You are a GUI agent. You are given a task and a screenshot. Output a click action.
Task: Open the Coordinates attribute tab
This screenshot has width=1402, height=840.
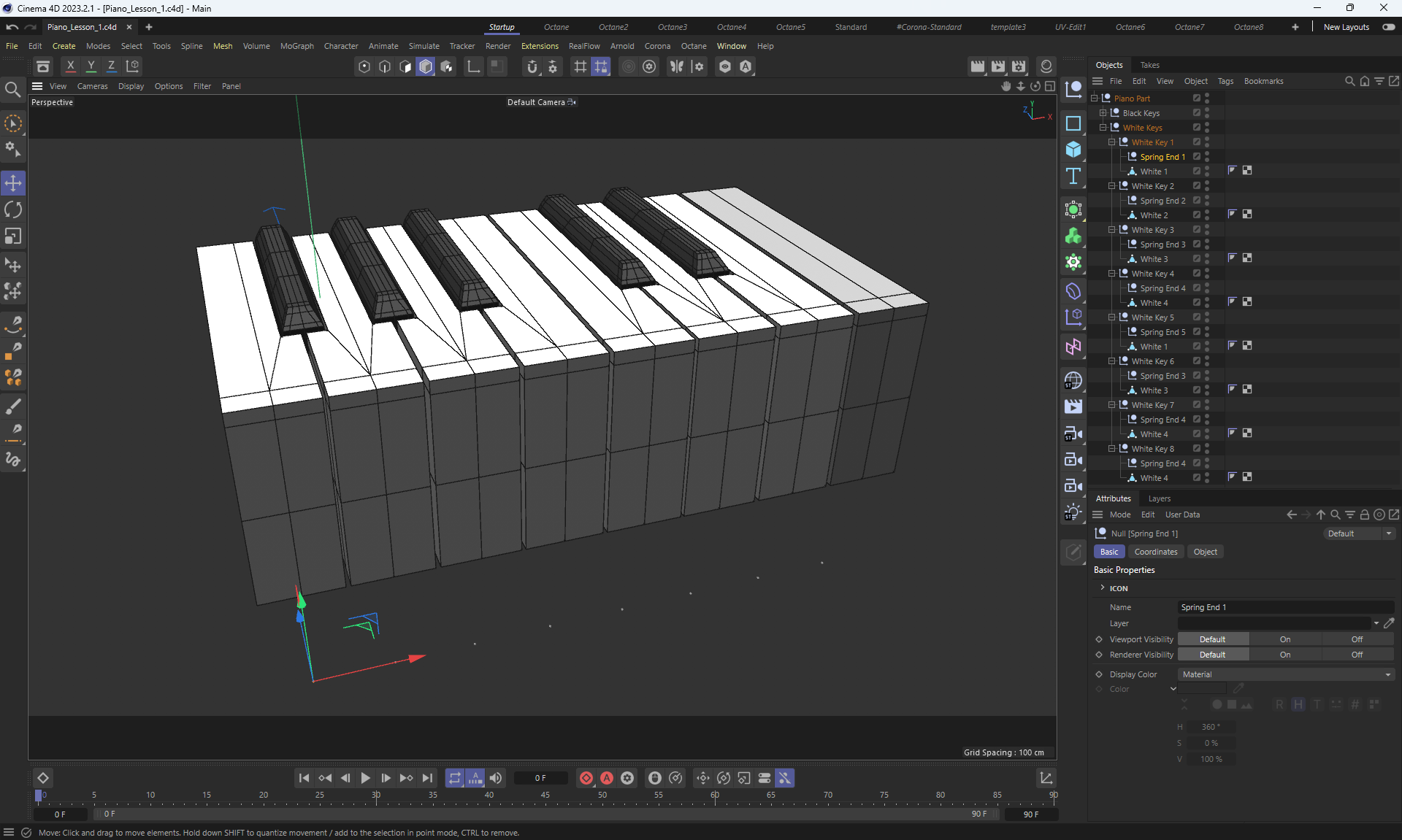coord(1155,552)
